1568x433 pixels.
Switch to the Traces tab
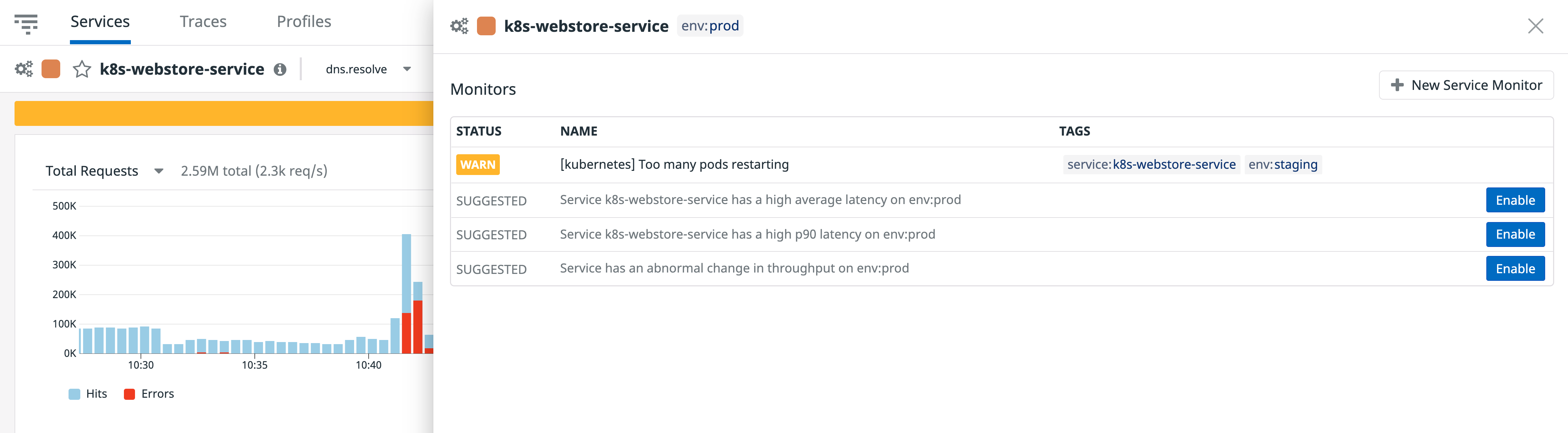point(203,21)
